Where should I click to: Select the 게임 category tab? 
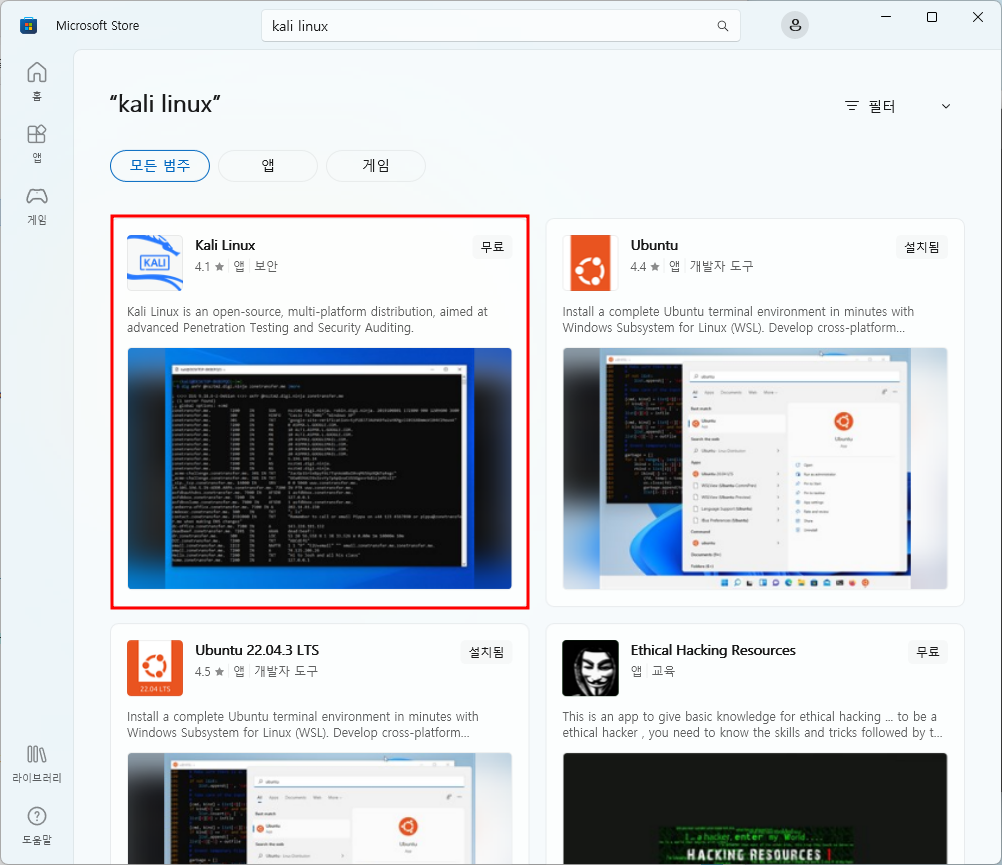pos(376,166)
